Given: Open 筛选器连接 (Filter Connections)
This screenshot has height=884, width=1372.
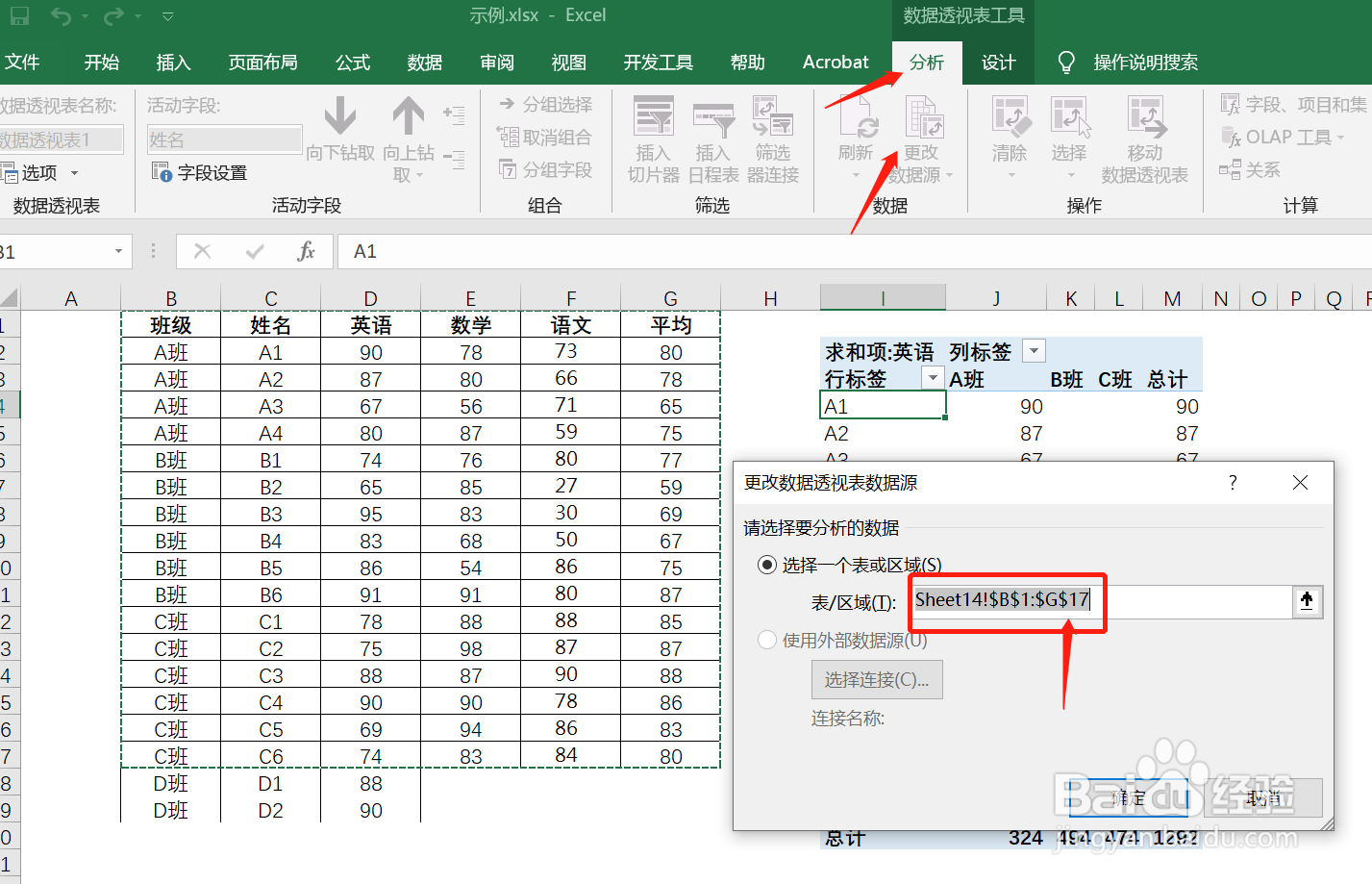Looking at the screenshot, I should click(772, 135).
